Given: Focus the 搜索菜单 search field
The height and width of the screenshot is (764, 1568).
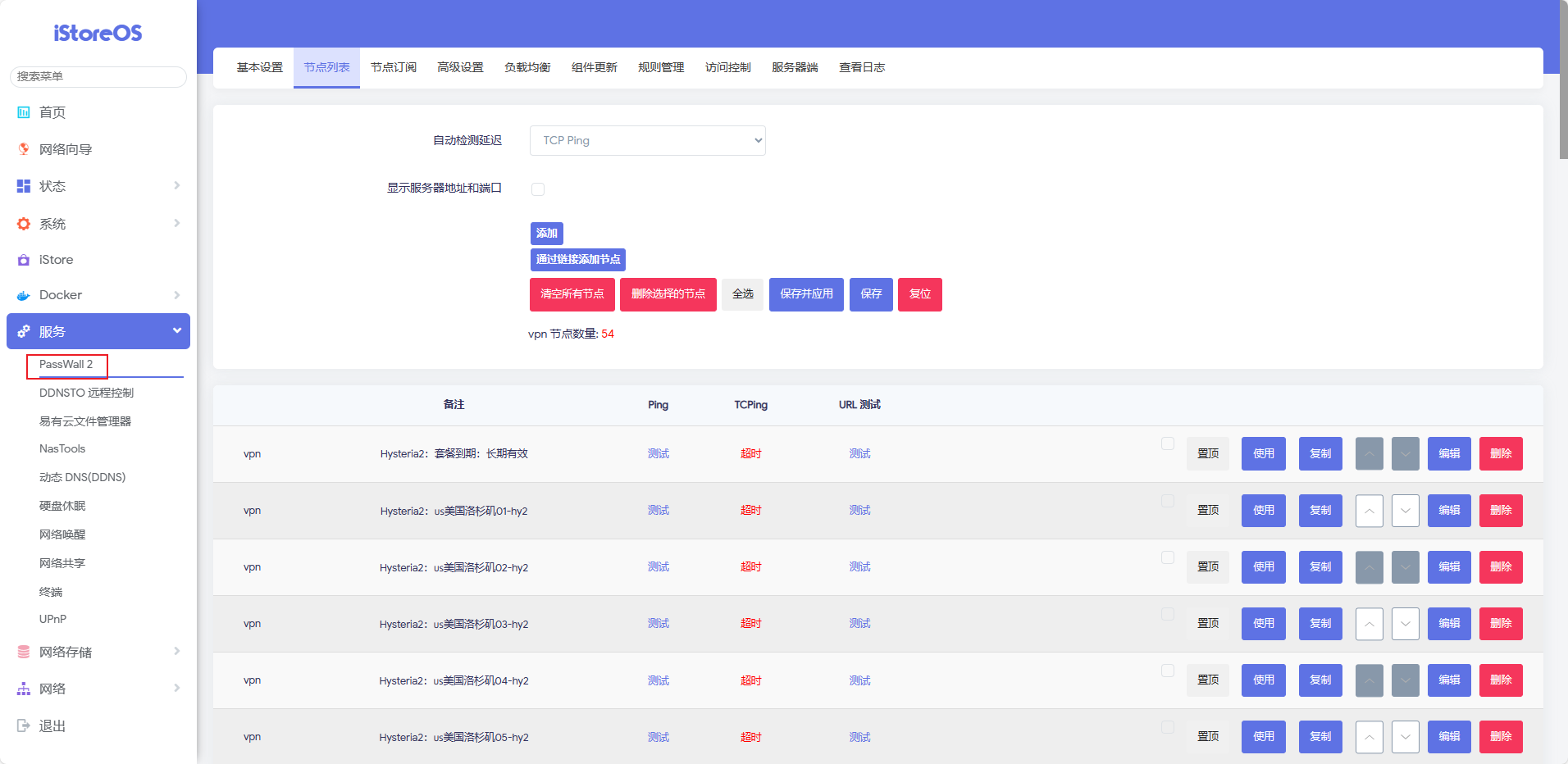Looking at the screenshot, I should click(98, 76).
